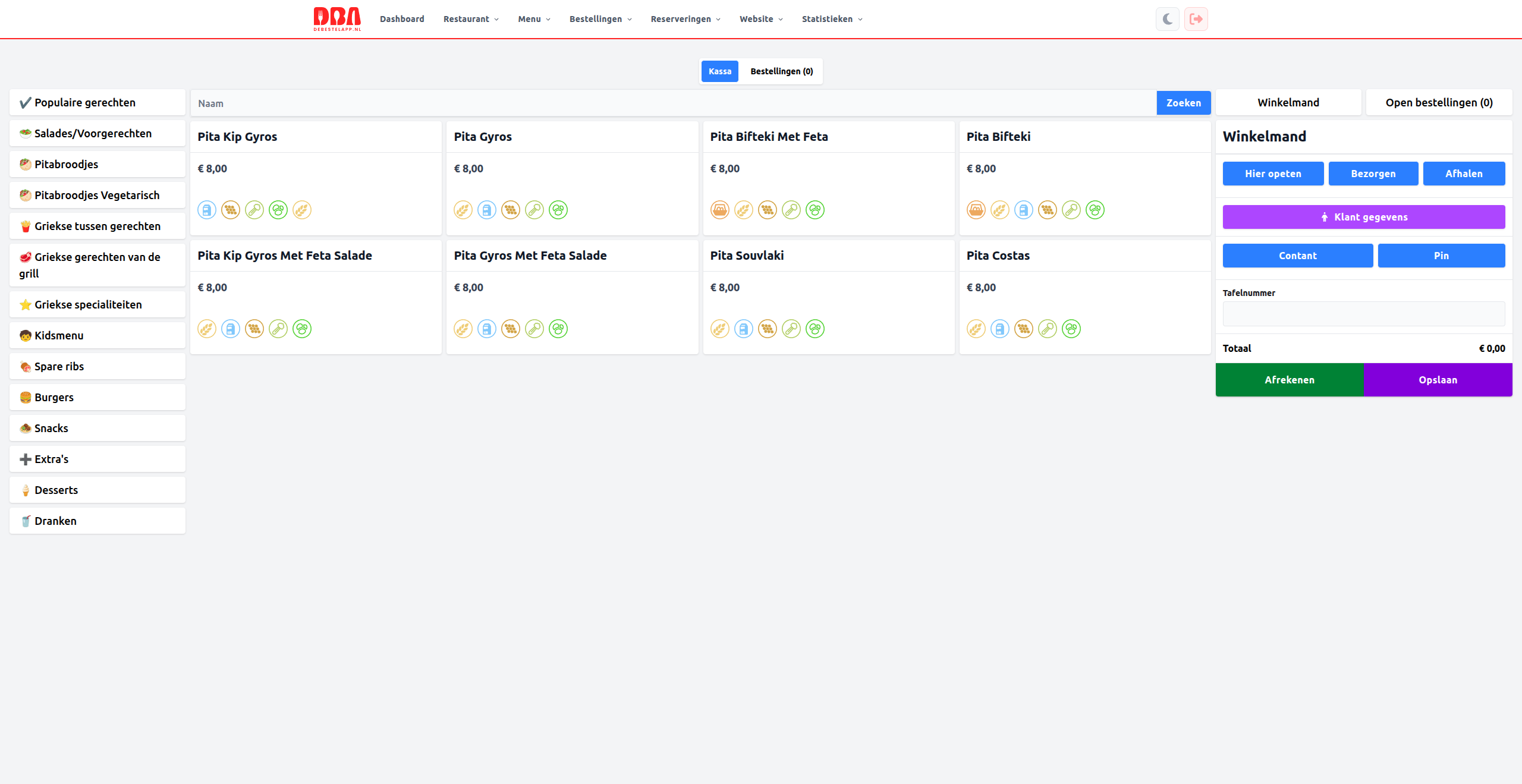Select the Desserts category

tap(98, 490)
